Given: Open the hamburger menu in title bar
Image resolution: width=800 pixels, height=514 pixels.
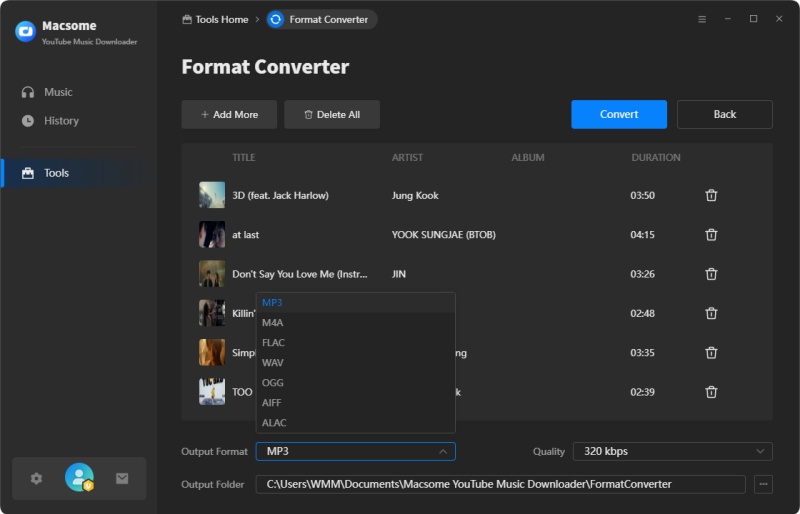Looking at the screenshot, I should [702, 19].
